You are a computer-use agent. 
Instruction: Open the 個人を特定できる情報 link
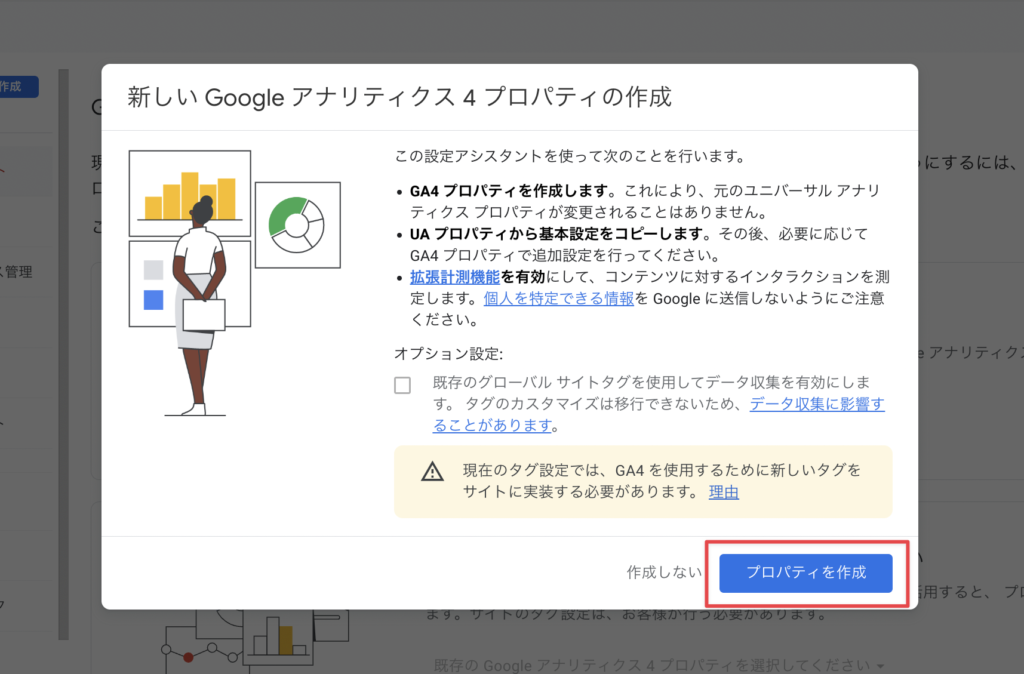tap(558, 298)
